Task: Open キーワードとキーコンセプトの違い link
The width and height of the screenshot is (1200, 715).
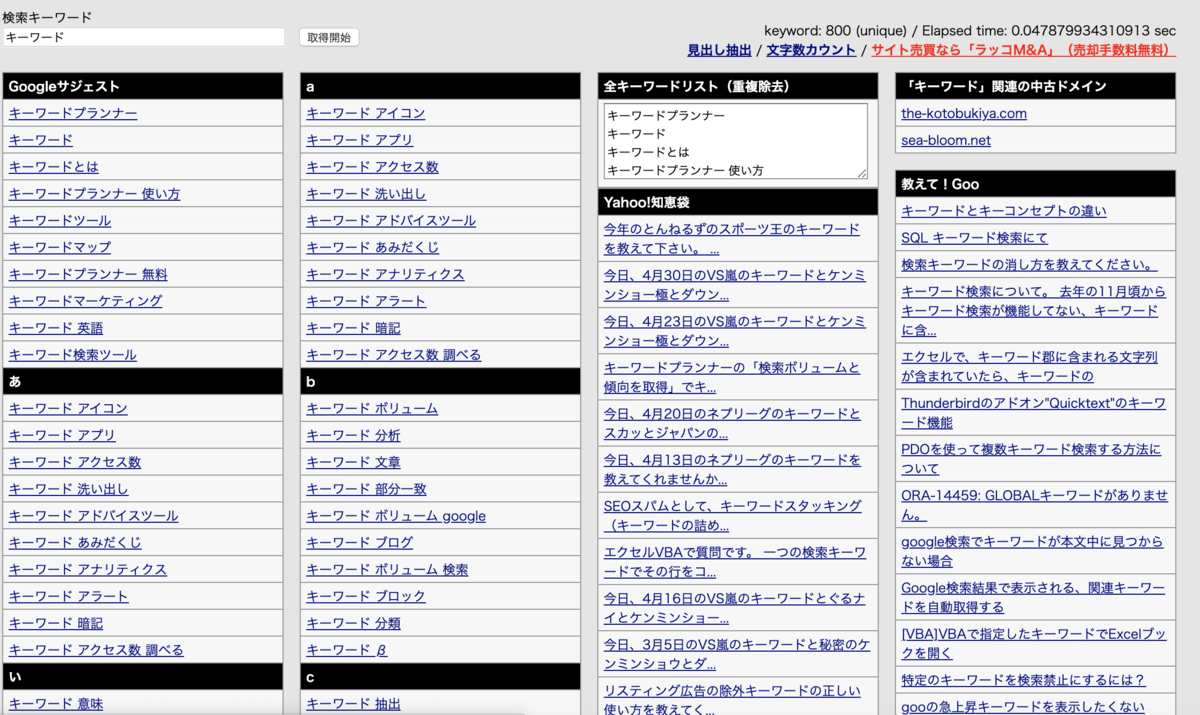Action: (x=1004, y=211)
